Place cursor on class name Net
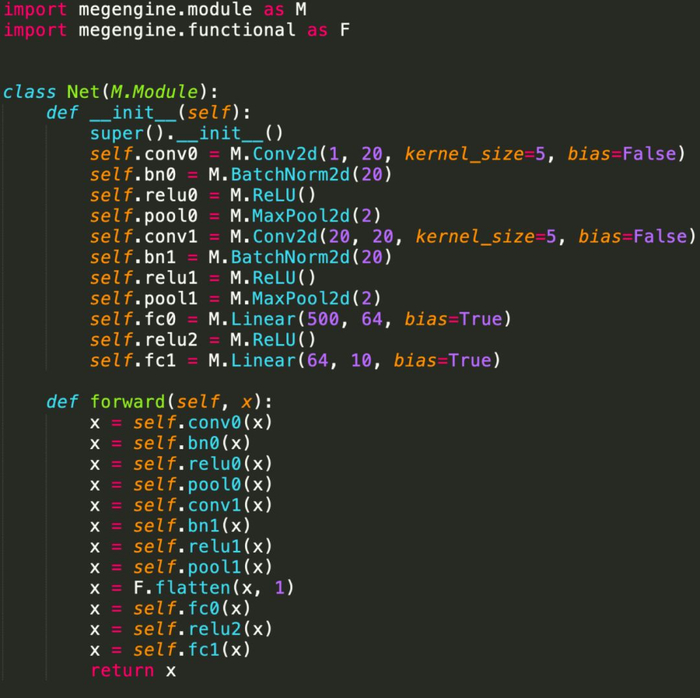This screenshot has width=700, height=698. click(83, 92)
